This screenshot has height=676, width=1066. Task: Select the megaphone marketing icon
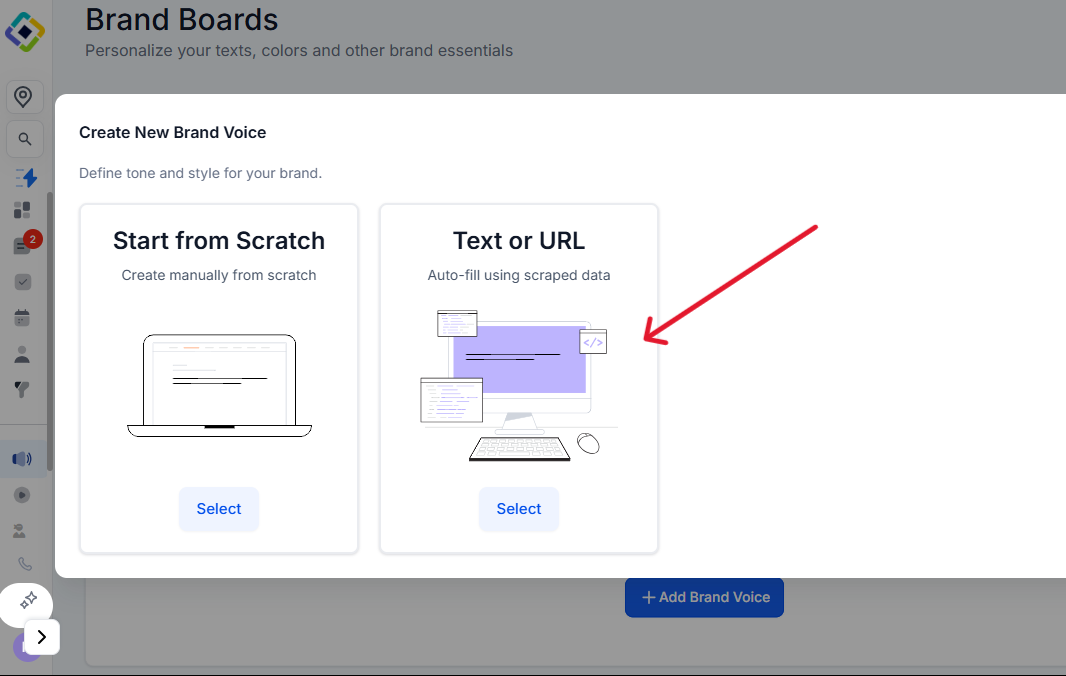coord(22,459)
